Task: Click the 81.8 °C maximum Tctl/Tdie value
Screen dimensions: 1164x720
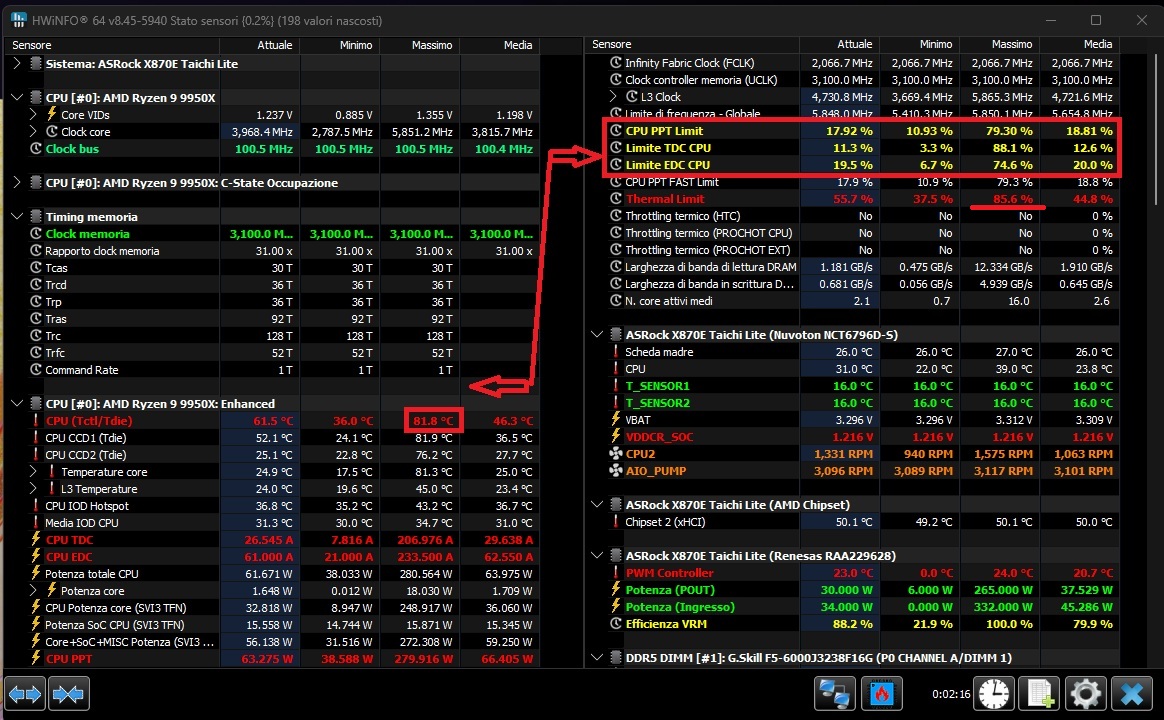Action: (434, 420)
